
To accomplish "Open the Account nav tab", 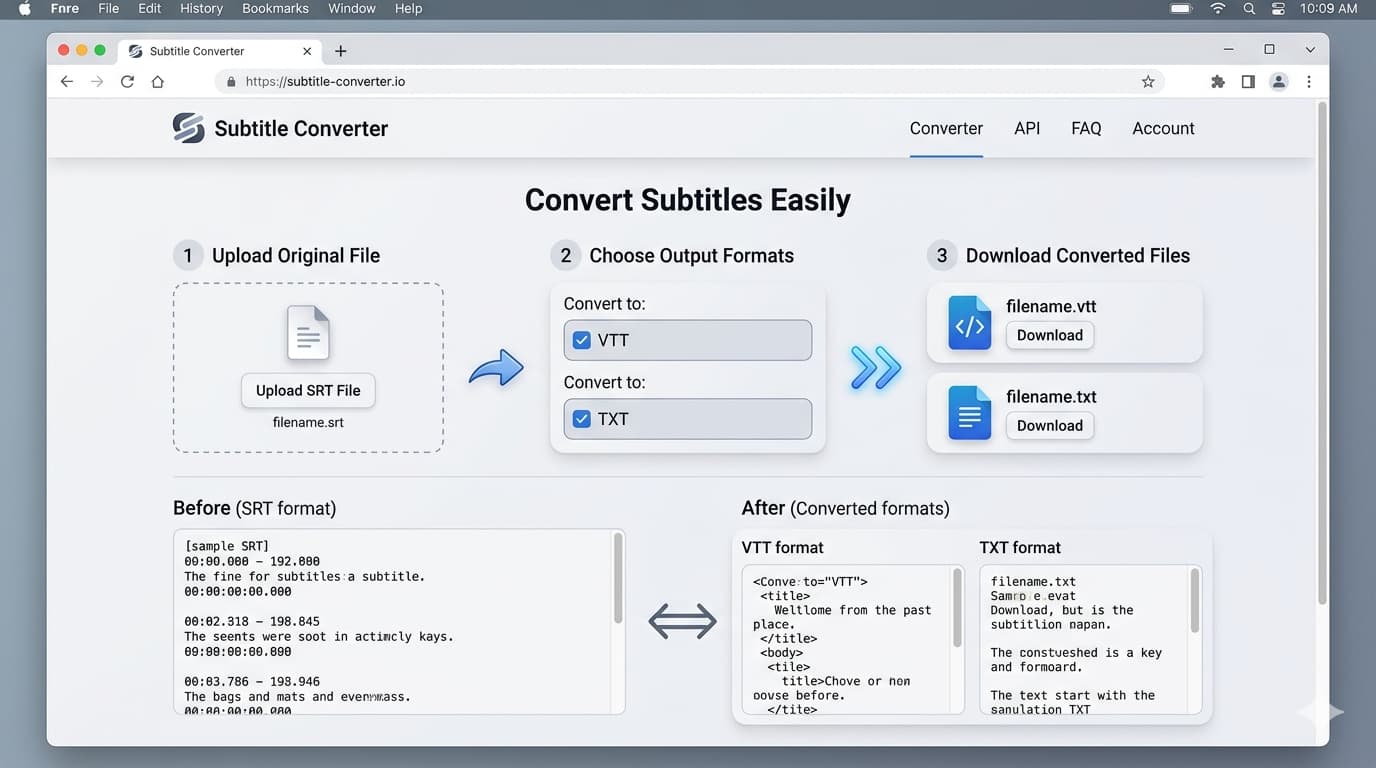I will [x=1163, y=128].
